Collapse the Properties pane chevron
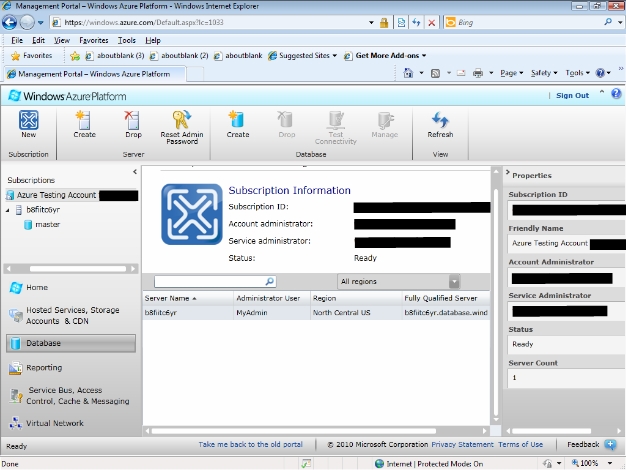Screen dimensions: 626x470 507,173
